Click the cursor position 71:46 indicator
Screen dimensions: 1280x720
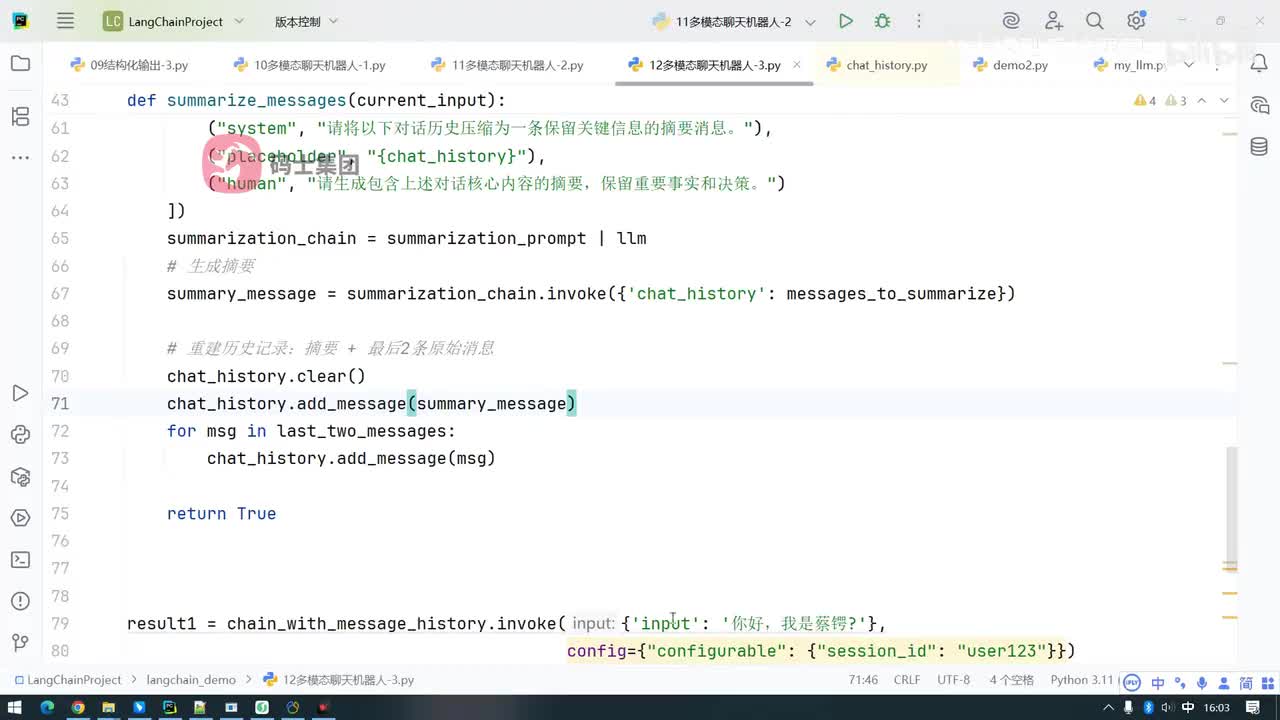click(863, 680)
